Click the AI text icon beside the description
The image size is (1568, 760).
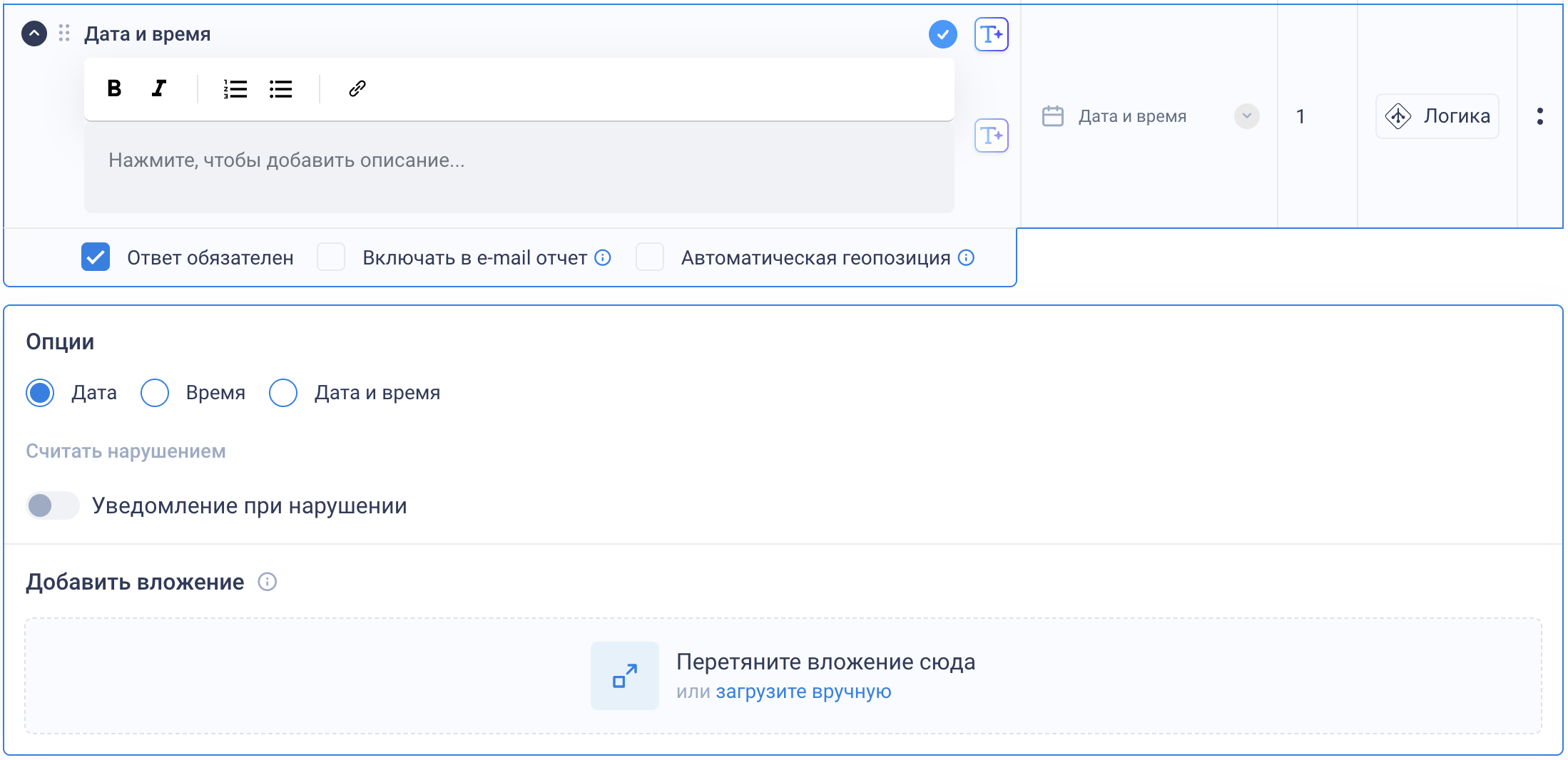click(x=991, y=135)
